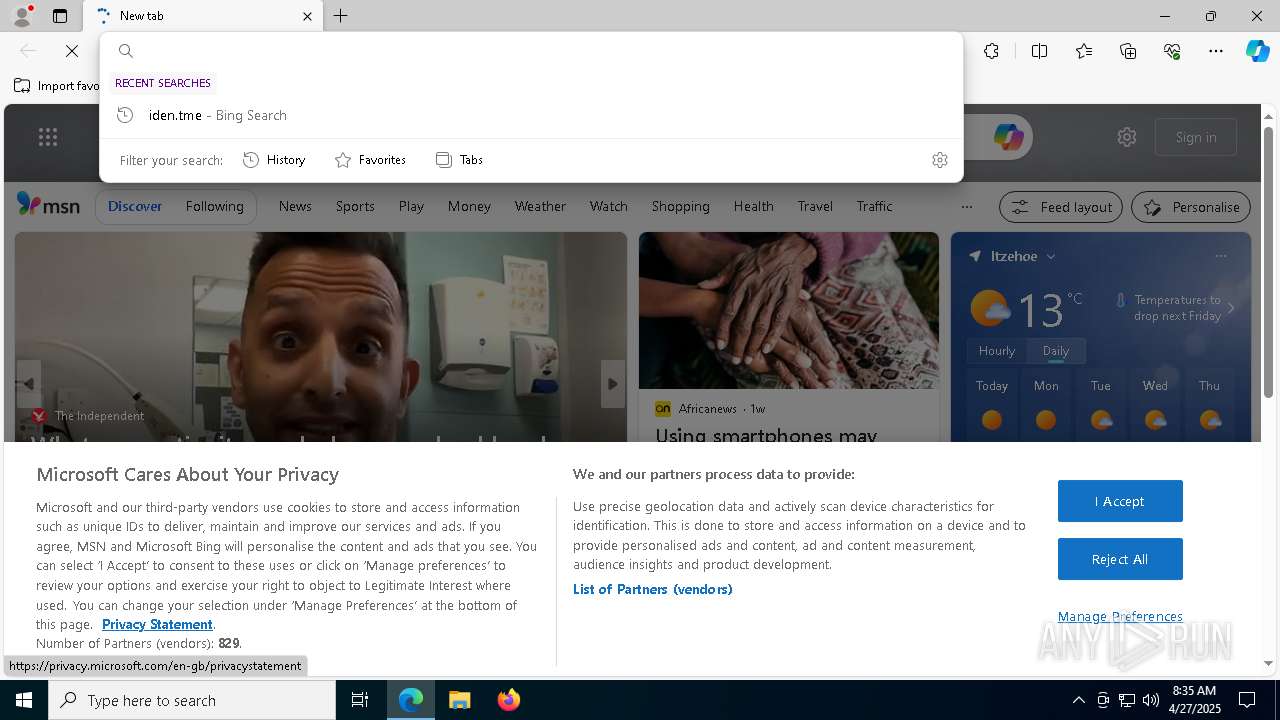The height and width of the screenshot is (720, 1280).
Task: Open Manage Preferences link
Action: coord(1120,616)
